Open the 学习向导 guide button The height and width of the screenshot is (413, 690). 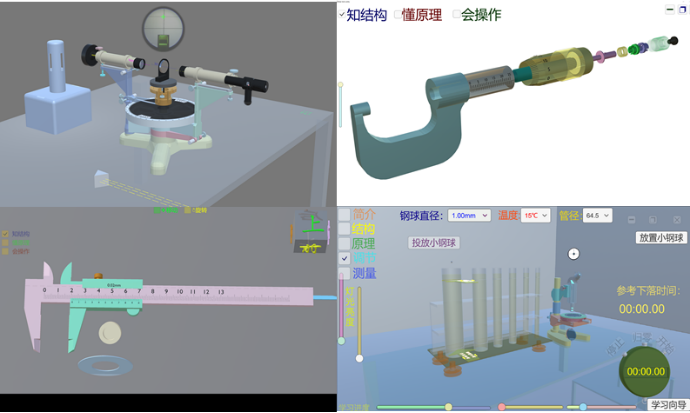tap(667, 404)
